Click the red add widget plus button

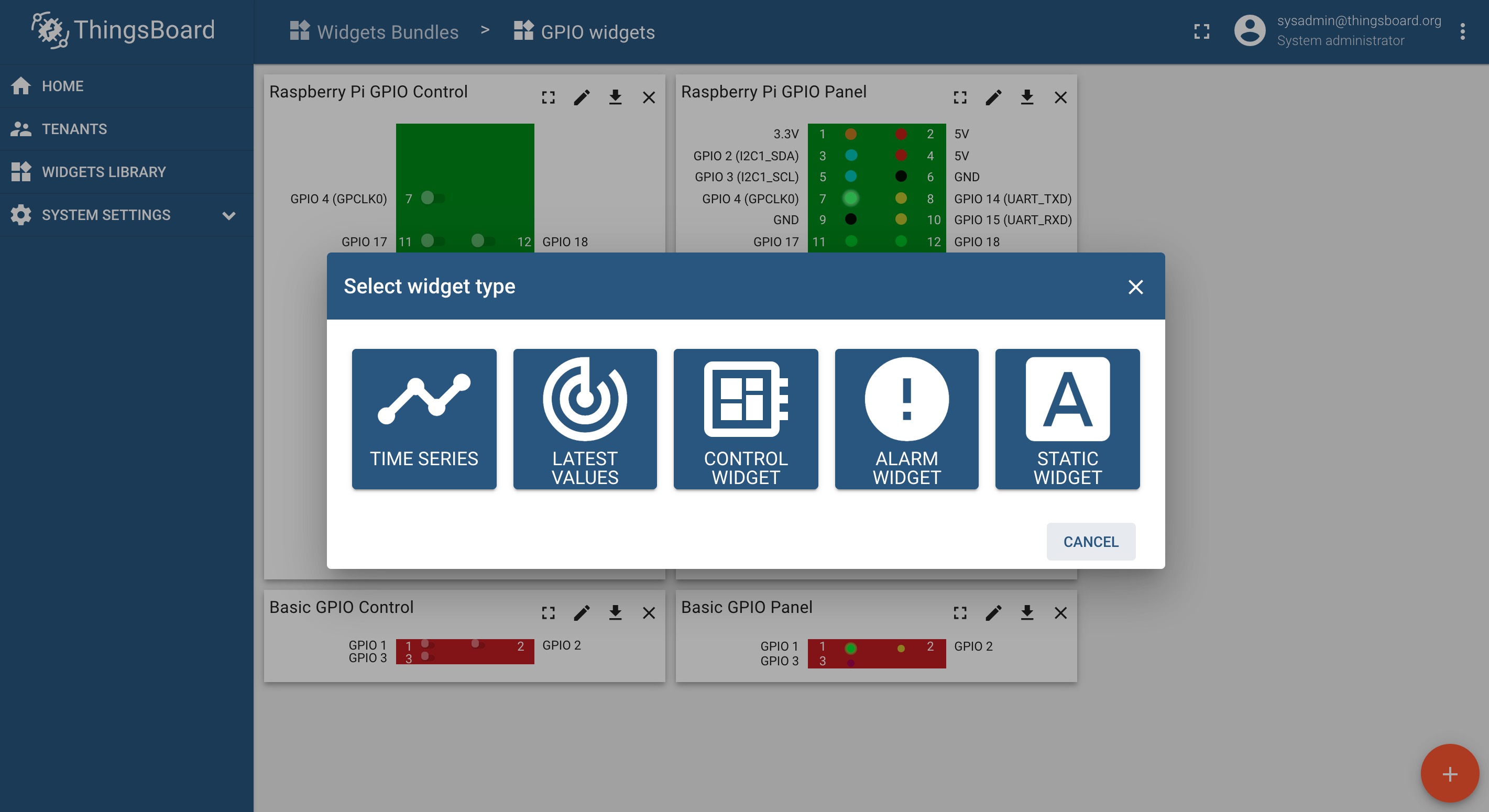click(x=1449, y=773)
